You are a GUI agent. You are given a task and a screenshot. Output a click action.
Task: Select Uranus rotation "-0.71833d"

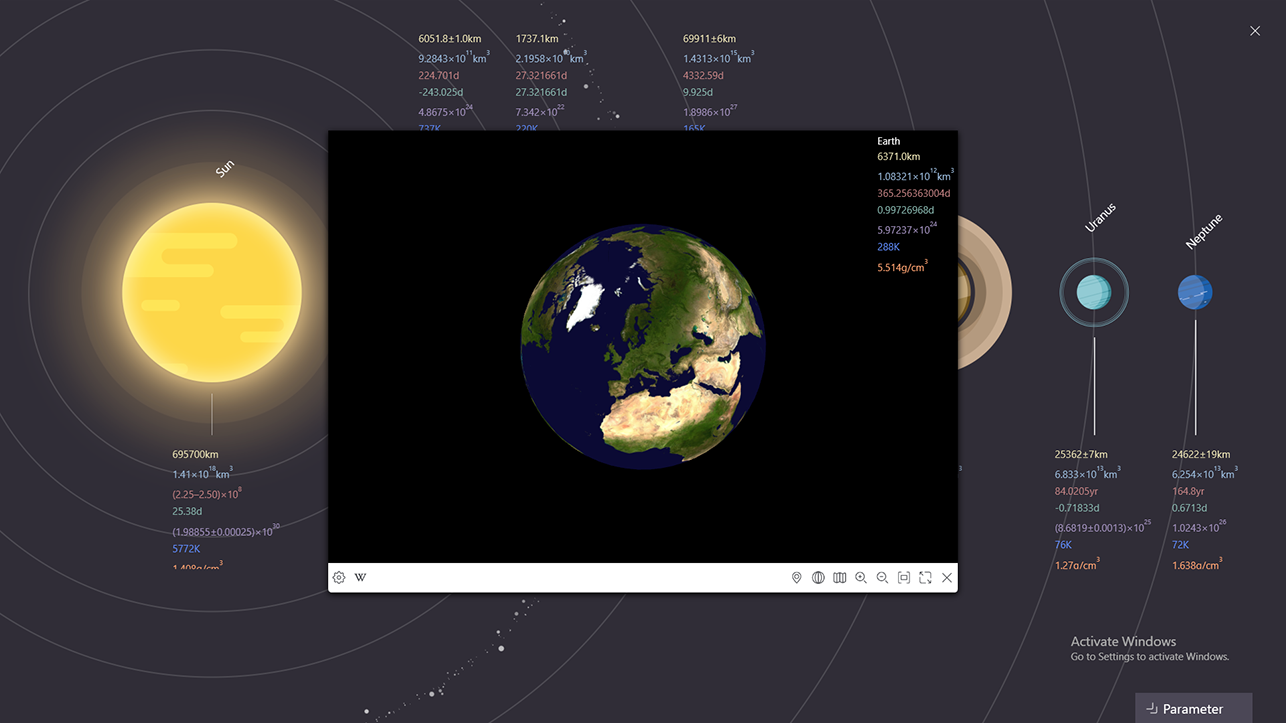[1076, 508]
